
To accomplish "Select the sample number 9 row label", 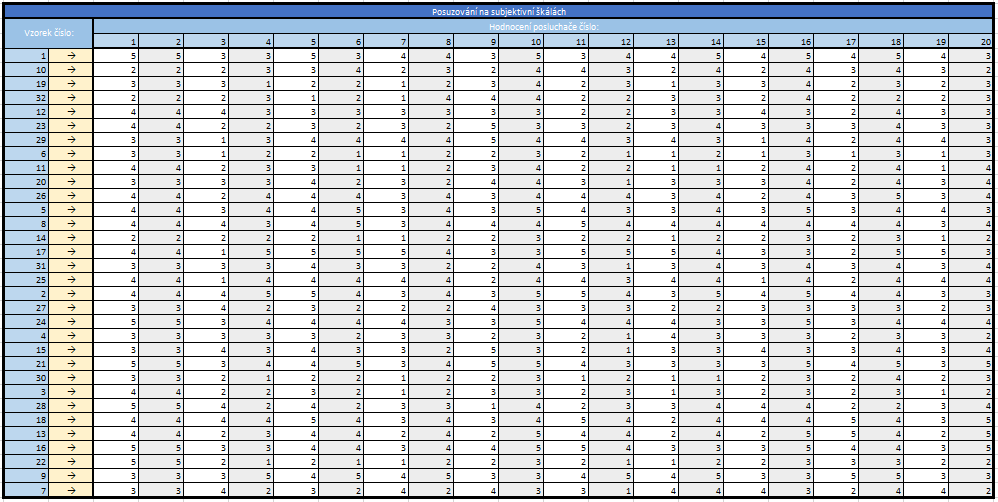I will [x=27, y=476].
